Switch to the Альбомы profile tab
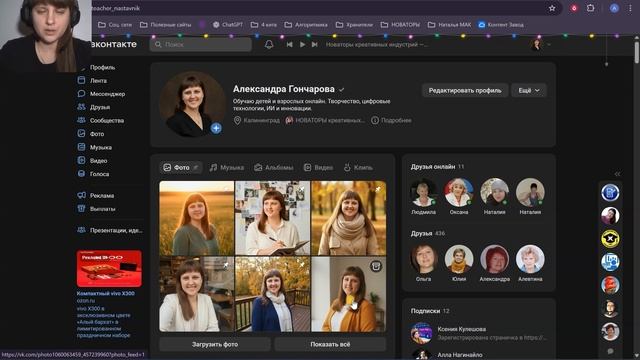Image resolution: width=640 pixels, height=360 pixels. pyautogui.click(x=273, y=167)
